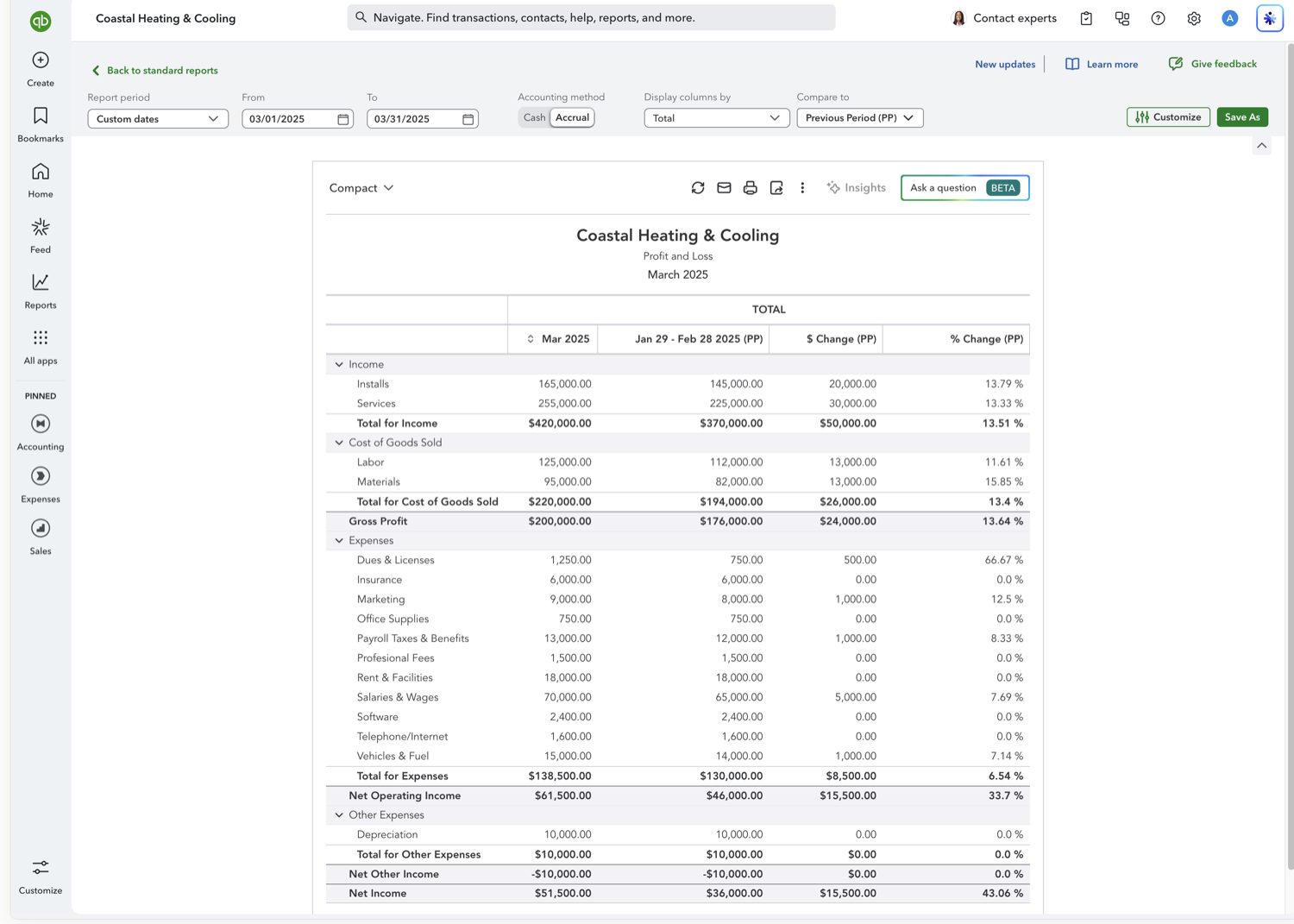
Task: Refresh the report with the refresh icon
Action: tap(698, 188)
